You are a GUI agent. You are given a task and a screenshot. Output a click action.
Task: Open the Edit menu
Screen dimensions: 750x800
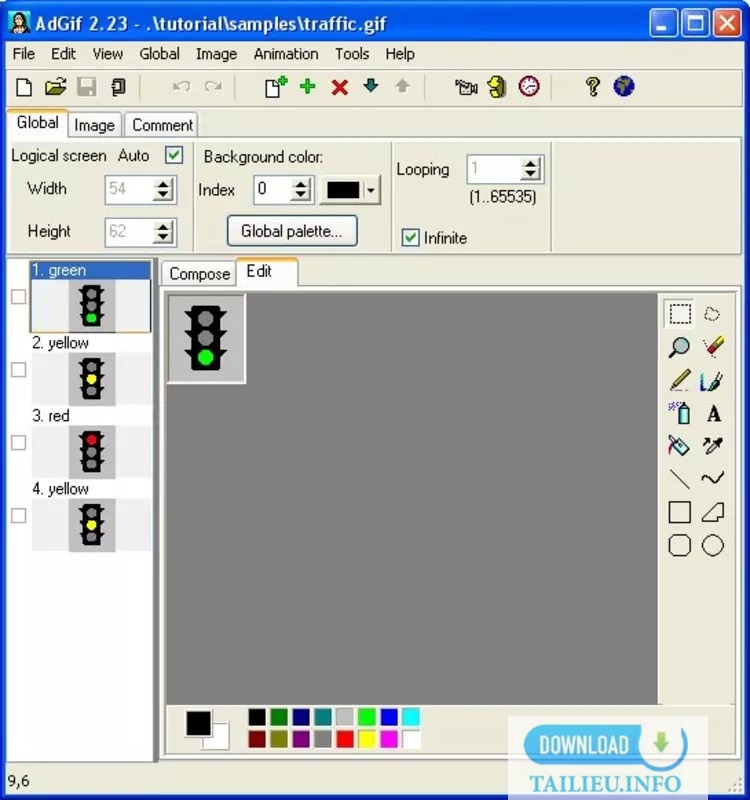pyautogui.click(x=63, y=54)
